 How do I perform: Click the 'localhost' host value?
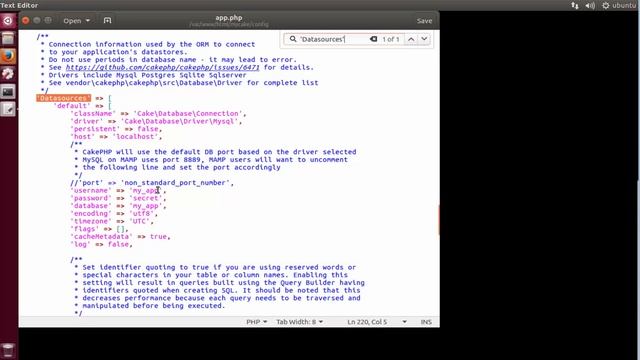coord(135,136)
